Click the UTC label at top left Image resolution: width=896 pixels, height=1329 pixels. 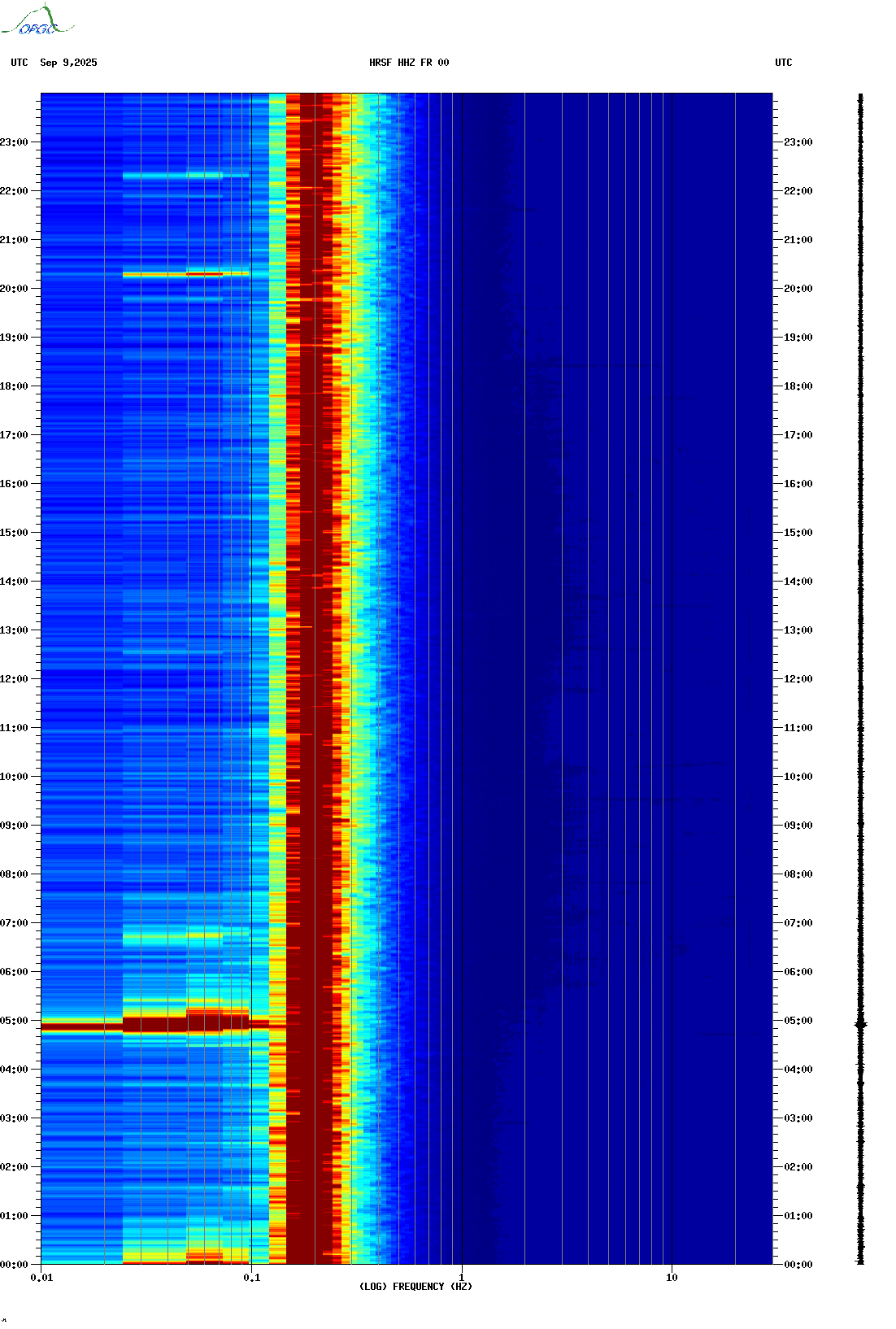click(x=20, y=63)
